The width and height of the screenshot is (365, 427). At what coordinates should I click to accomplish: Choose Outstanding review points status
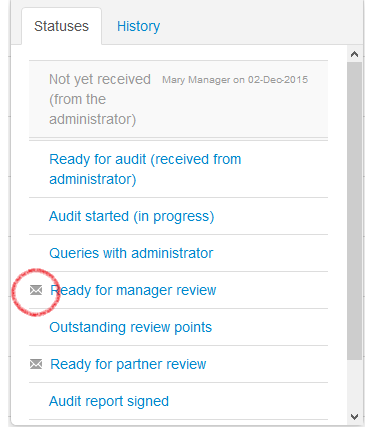point(130,327)
